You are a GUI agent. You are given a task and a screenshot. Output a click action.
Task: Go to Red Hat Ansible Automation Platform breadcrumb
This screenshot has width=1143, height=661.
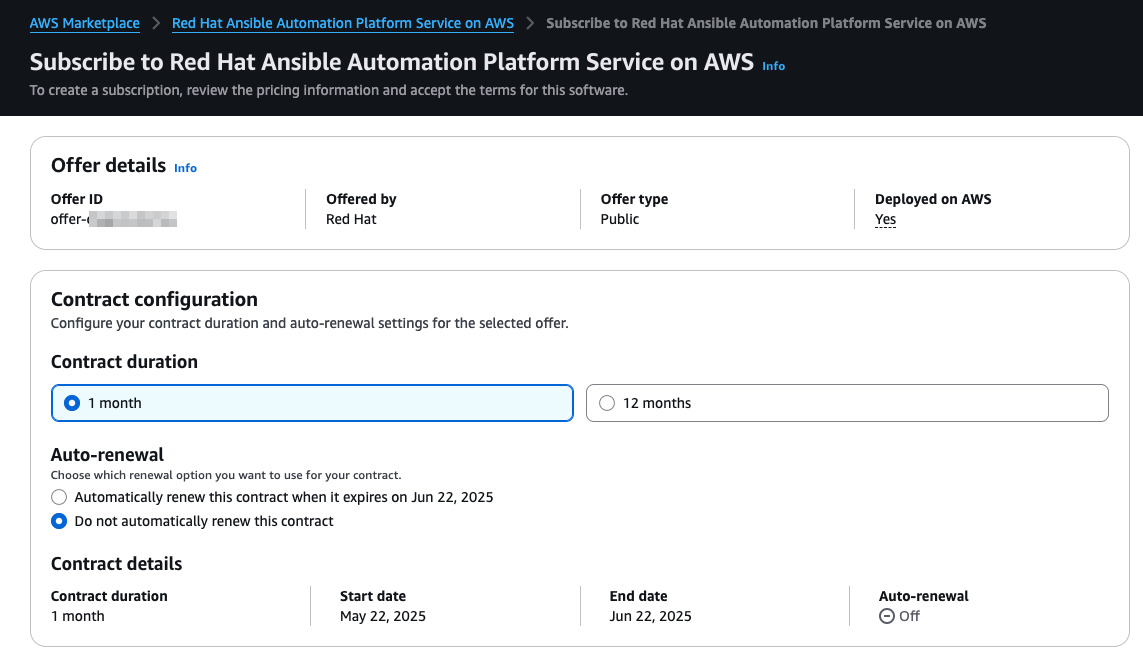click(343, 23)
